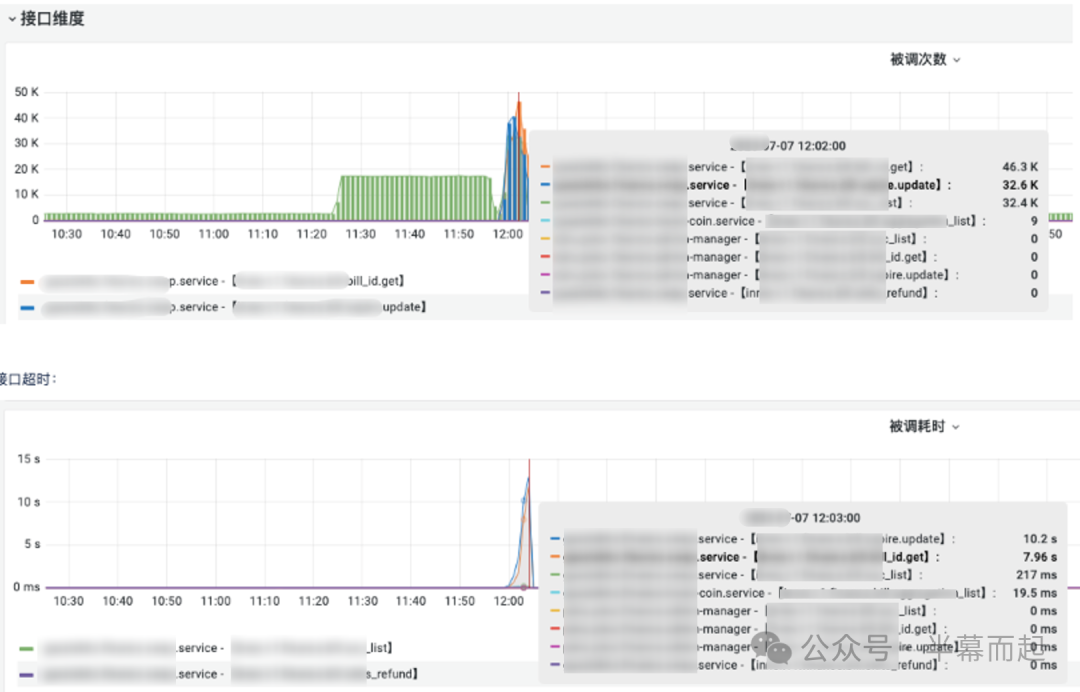The image size is (1080, 692).
Task: Toggle the orange bill_id.get legend series
Action: point(222,281)
